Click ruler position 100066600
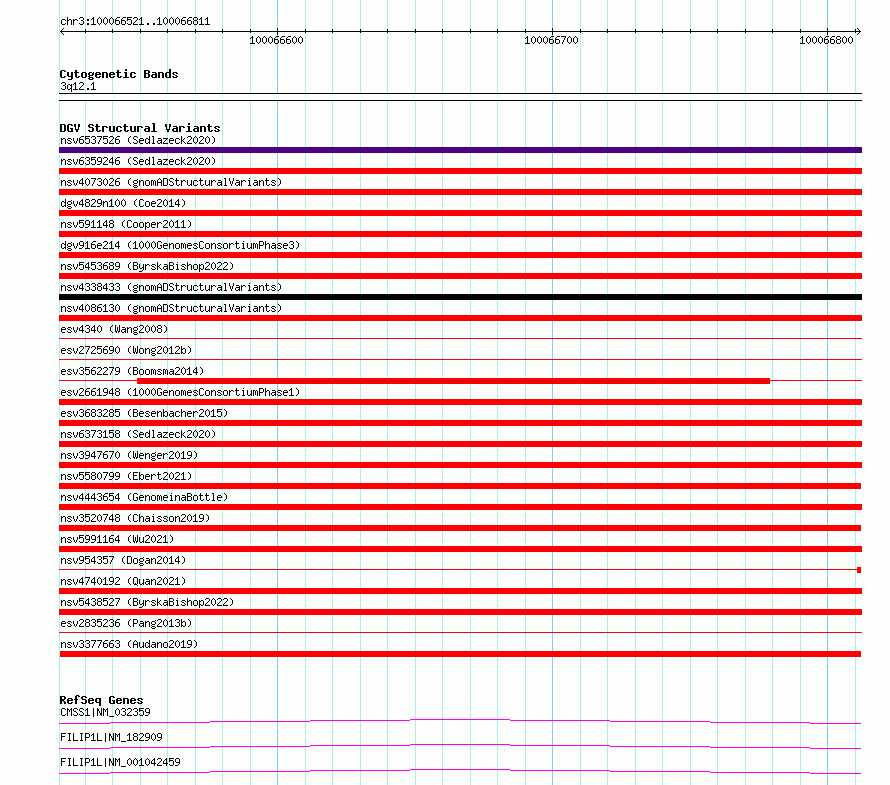890x785 pixels. tap(276, 40)
